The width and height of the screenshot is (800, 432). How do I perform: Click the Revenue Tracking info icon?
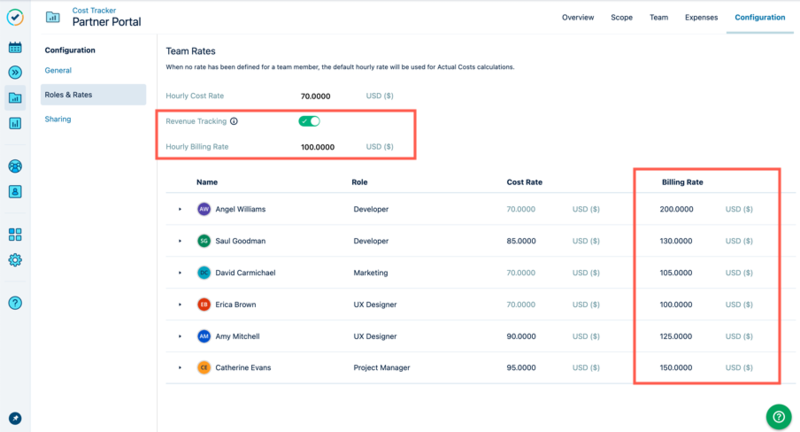tap(234, 121)
